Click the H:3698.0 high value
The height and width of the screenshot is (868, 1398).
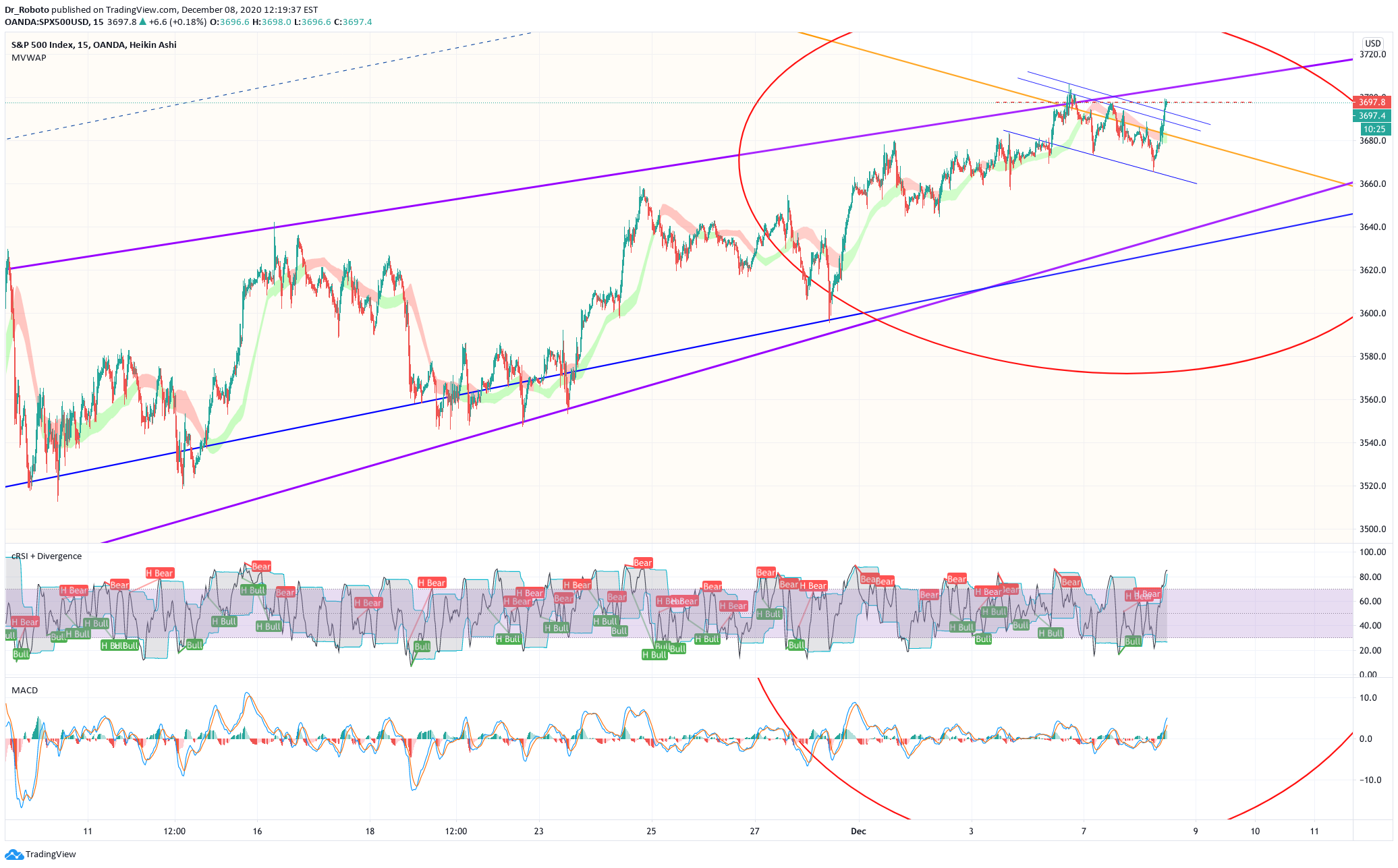pos(272,22)
